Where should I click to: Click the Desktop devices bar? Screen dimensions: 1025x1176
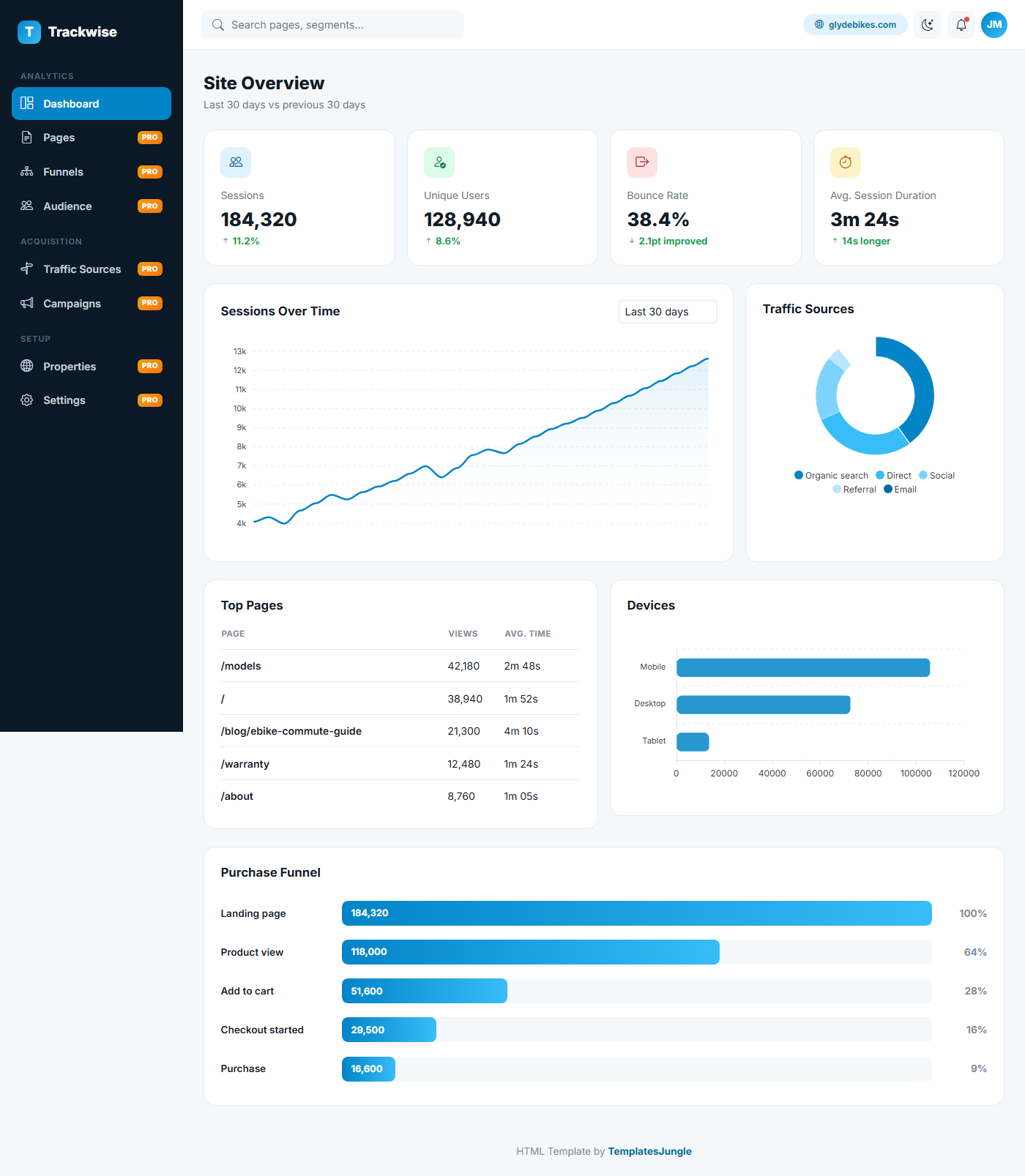[x=764, y=705]
